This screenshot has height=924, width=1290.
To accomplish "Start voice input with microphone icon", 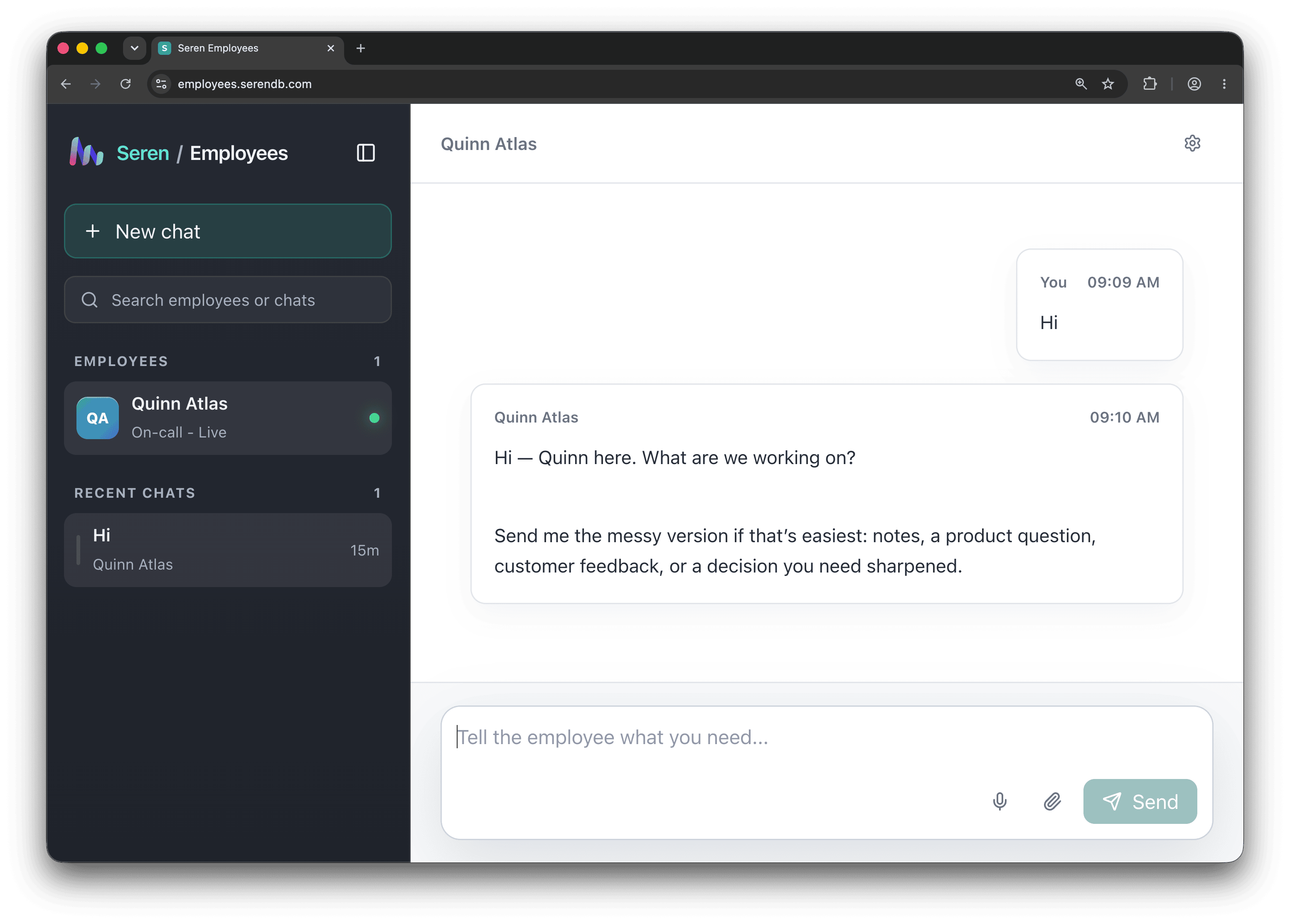I will 1000,801.
